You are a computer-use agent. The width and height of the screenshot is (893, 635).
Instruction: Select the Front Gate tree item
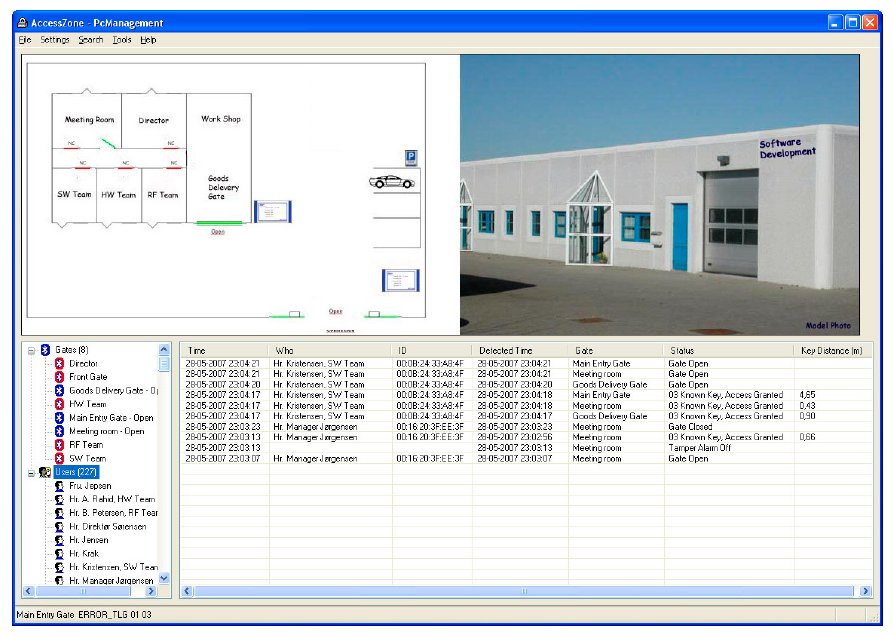tap(88, 377)
